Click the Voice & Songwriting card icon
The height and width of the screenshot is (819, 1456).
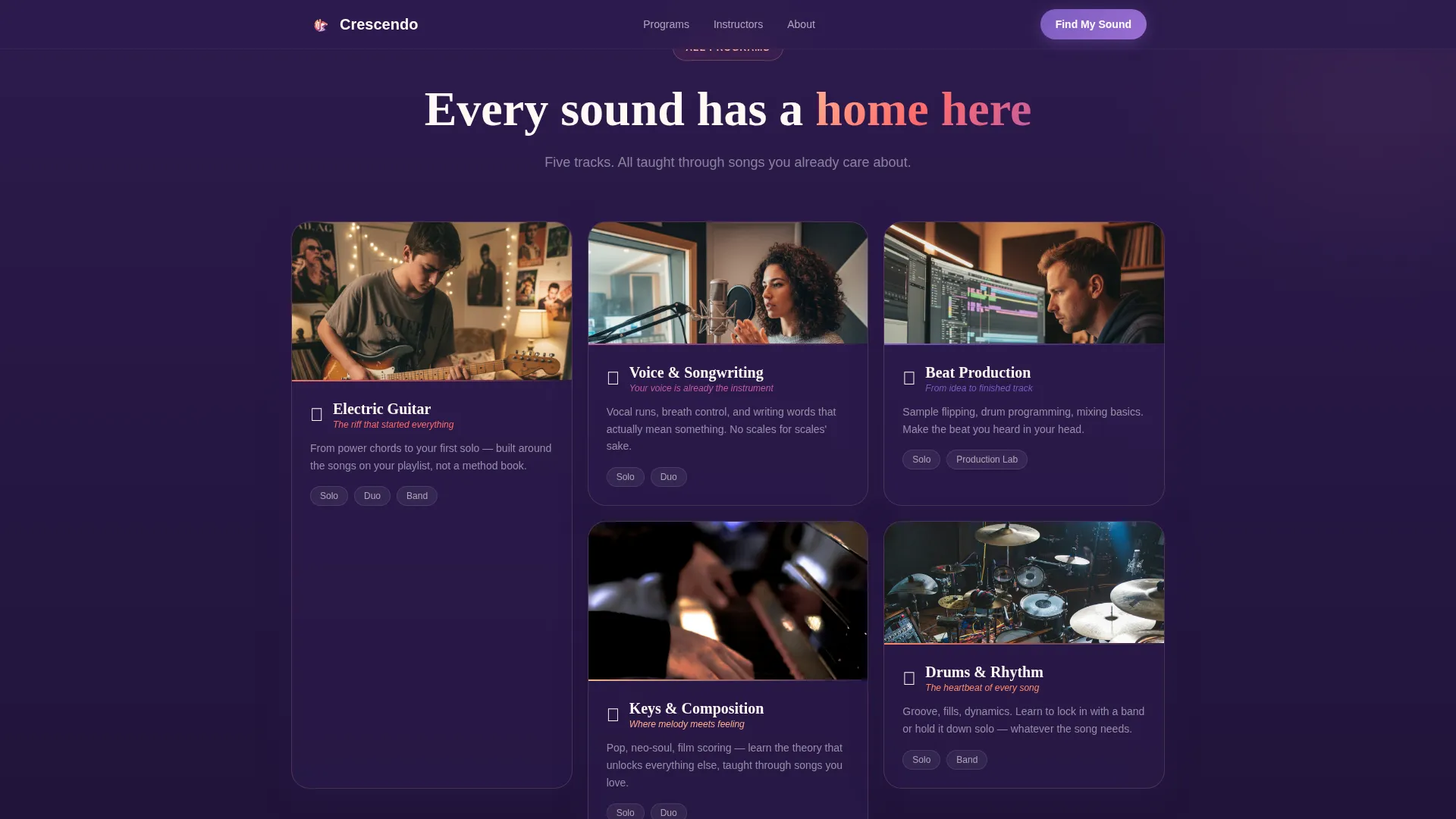613,378
